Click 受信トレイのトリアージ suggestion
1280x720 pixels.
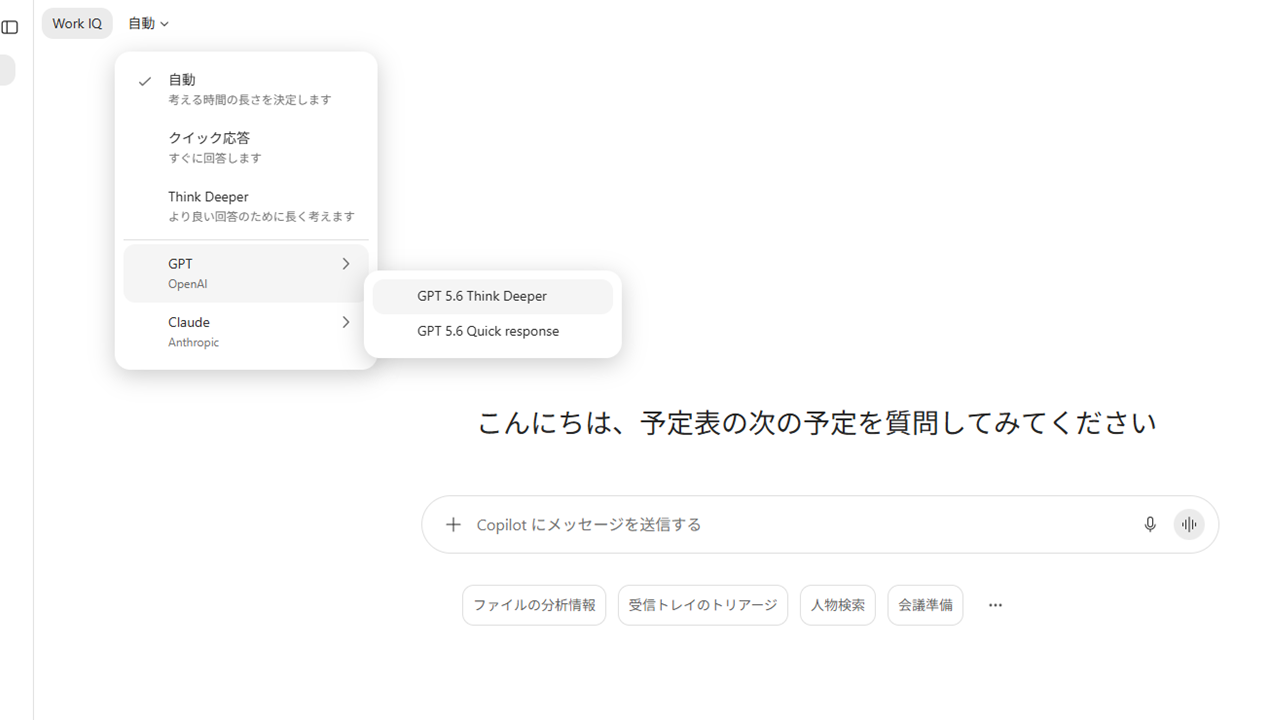(x=703, y=605)
